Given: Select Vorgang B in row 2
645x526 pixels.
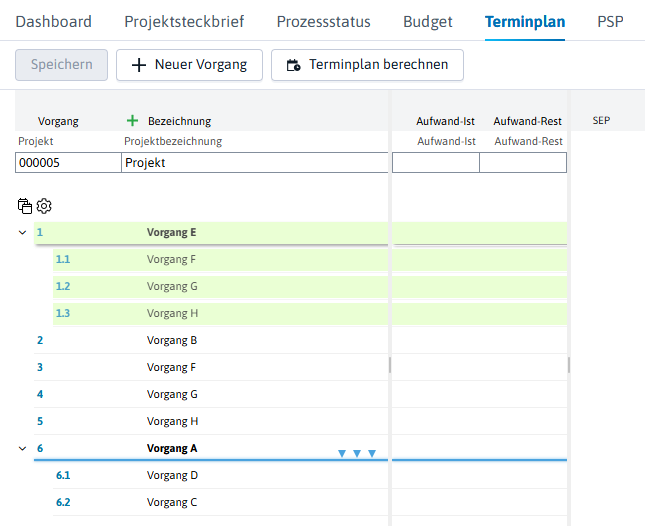Looking at the screenshot, I should click(x=172, y=341).
